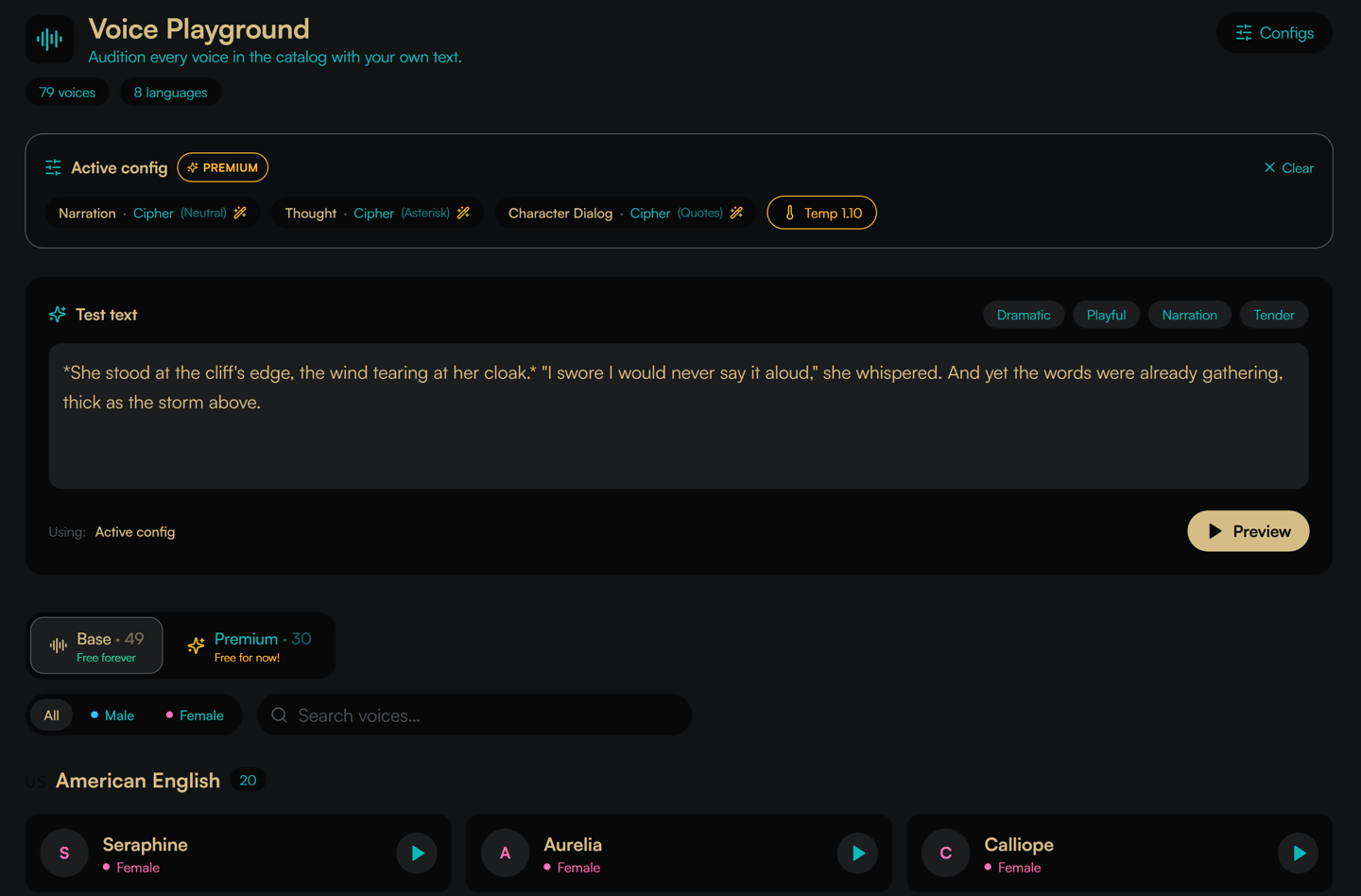This screenshot has height=896, width=1361.
Task: Click the waveform logo icon beside Voice Playground
Action: point(49,40)
